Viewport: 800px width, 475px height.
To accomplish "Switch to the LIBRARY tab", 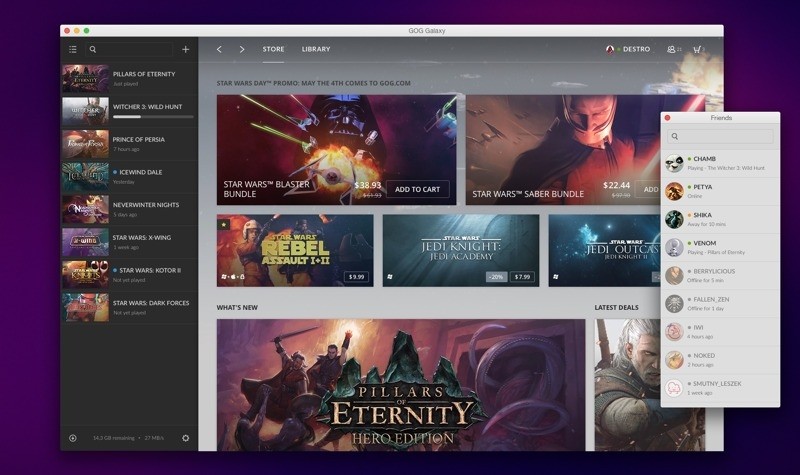I will (x=316, y=49).
